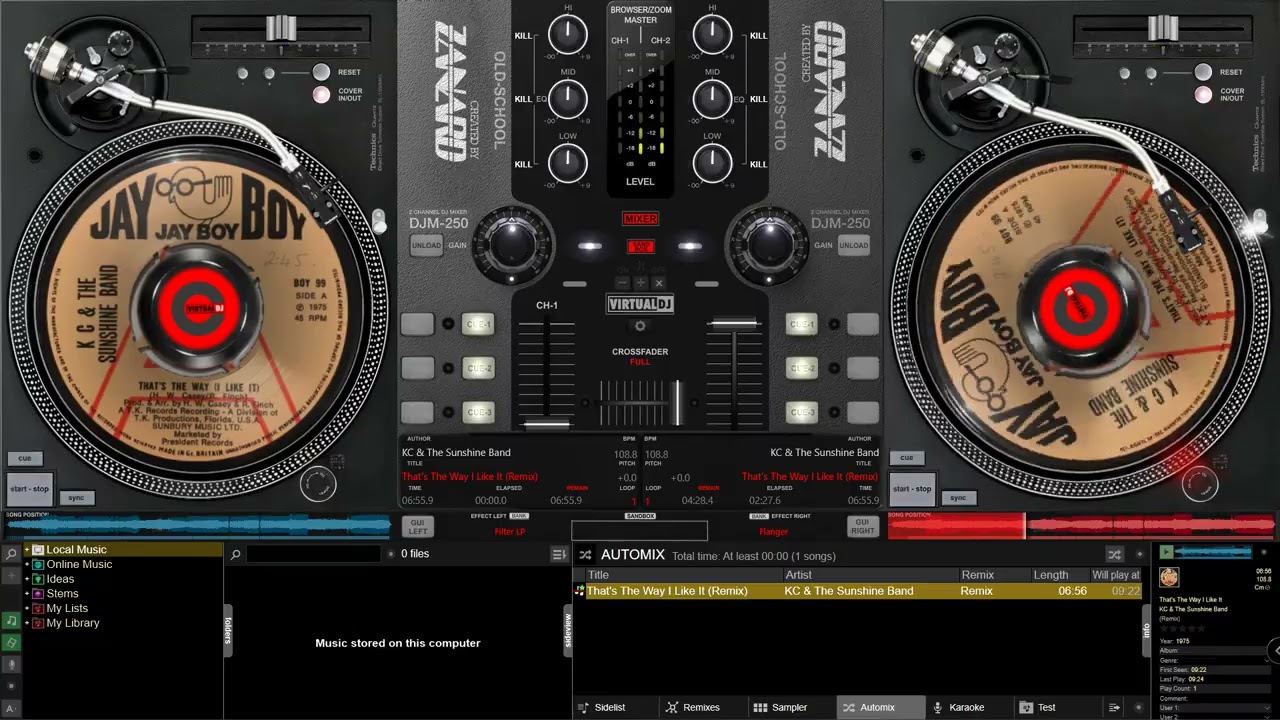Image resolution: width=1280 pixels, height=720 pixels.
Task: Click the loop circle icon on right deck
Action: point(1199,485)
